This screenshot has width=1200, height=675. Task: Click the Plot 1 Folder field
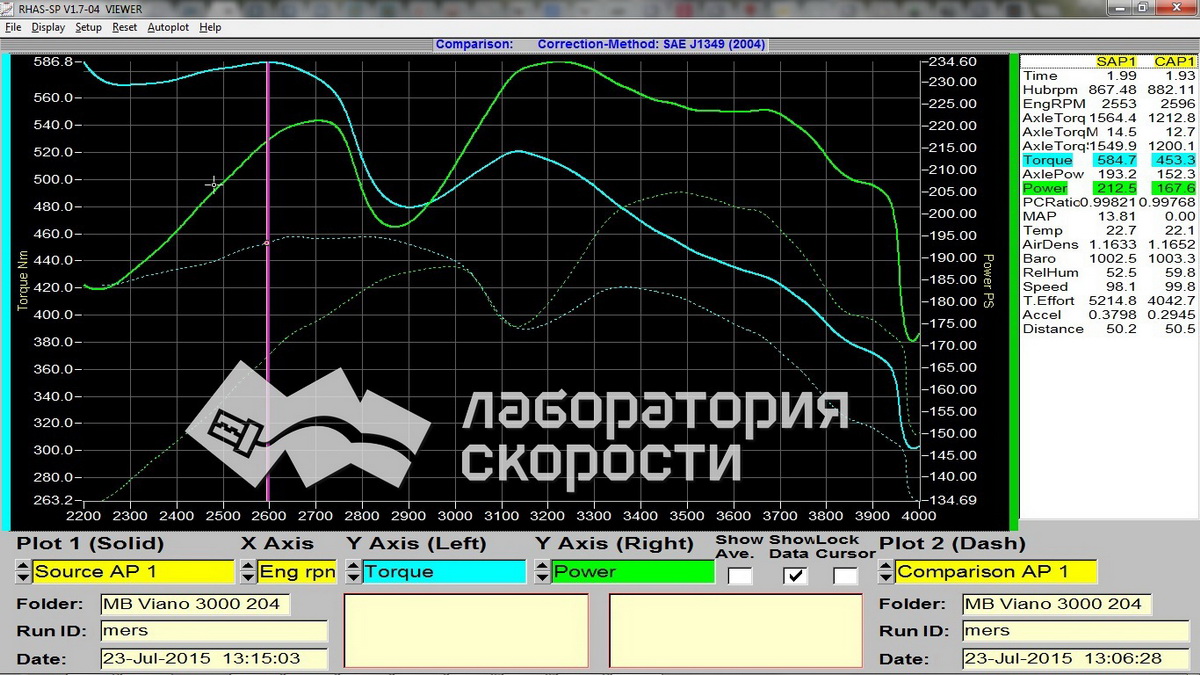[196, 604]
